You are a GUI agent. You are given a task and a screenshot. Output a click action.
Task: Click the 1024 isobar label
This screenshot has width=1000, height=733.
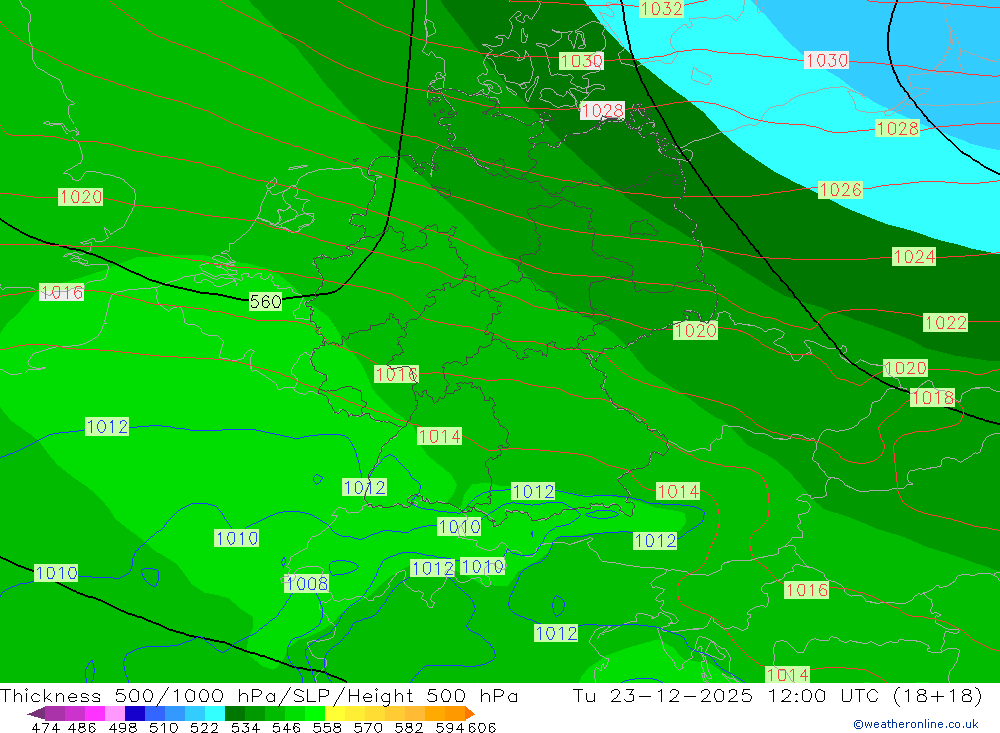[914, 256]
